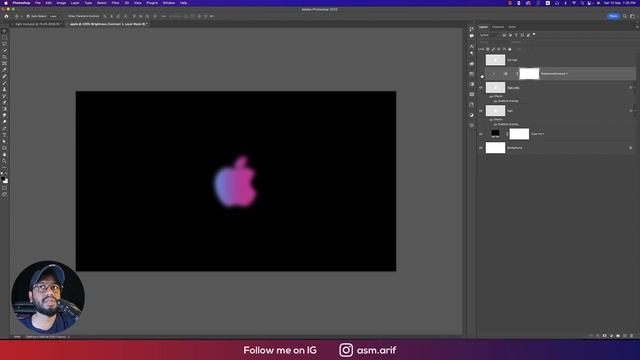Select the Eraser tool
The width and height of the screenshot is (640, 360).
(4, 102)
